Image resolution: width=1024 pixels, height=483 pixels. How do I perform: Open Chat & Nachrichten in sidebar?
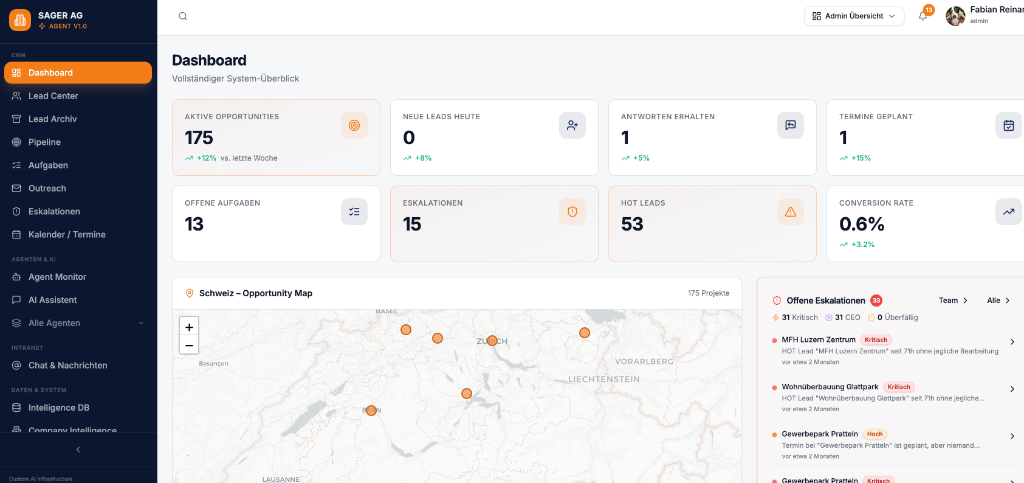pyautogui.click(x=78, y=366)
